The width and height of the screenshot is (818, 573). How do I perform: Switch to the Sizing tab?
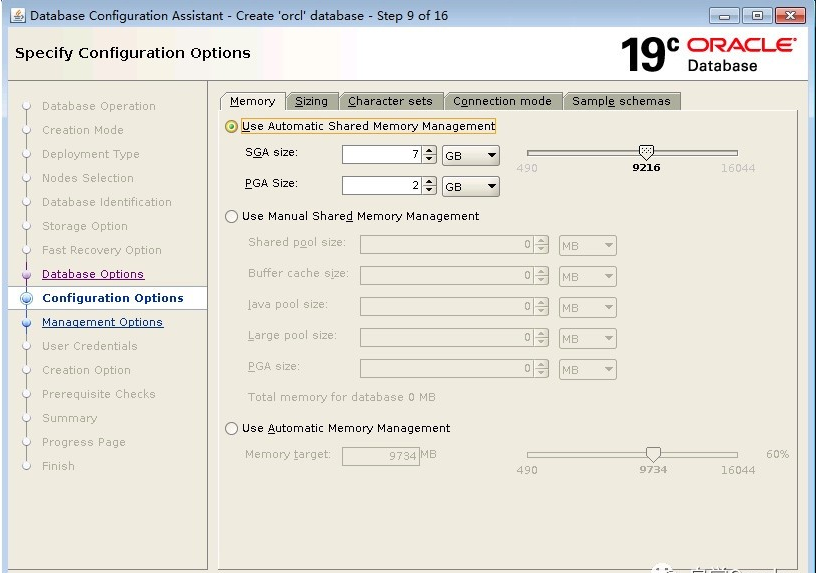click(x=311, y=101)
